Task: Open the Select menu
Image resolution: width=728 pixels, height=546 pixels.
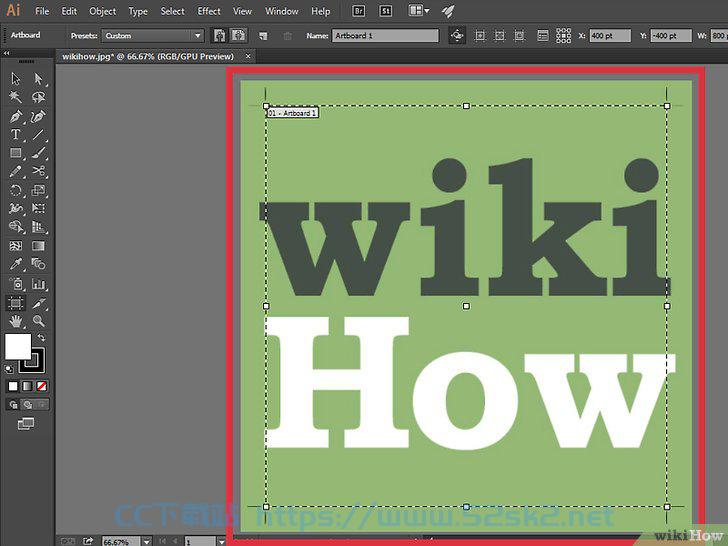Action: 172,11
